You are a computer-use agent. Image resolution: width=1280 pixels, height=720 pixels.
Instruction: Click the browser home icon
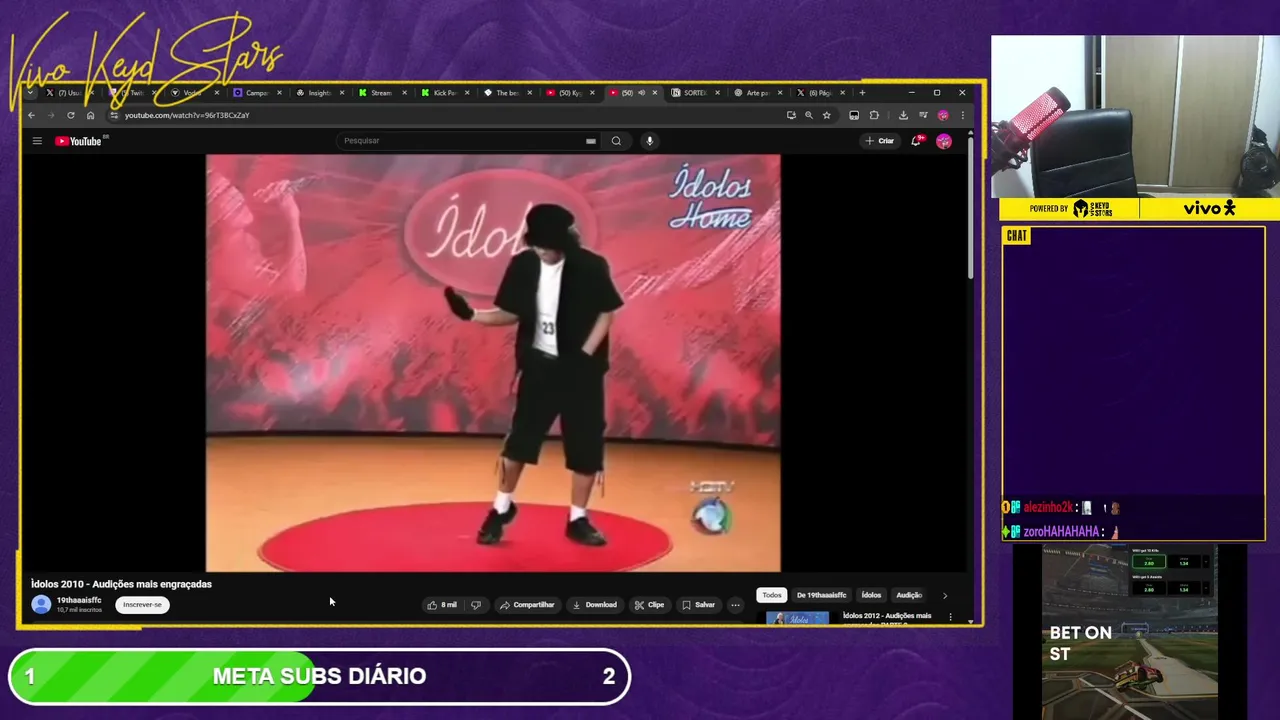tap(90, 115)
